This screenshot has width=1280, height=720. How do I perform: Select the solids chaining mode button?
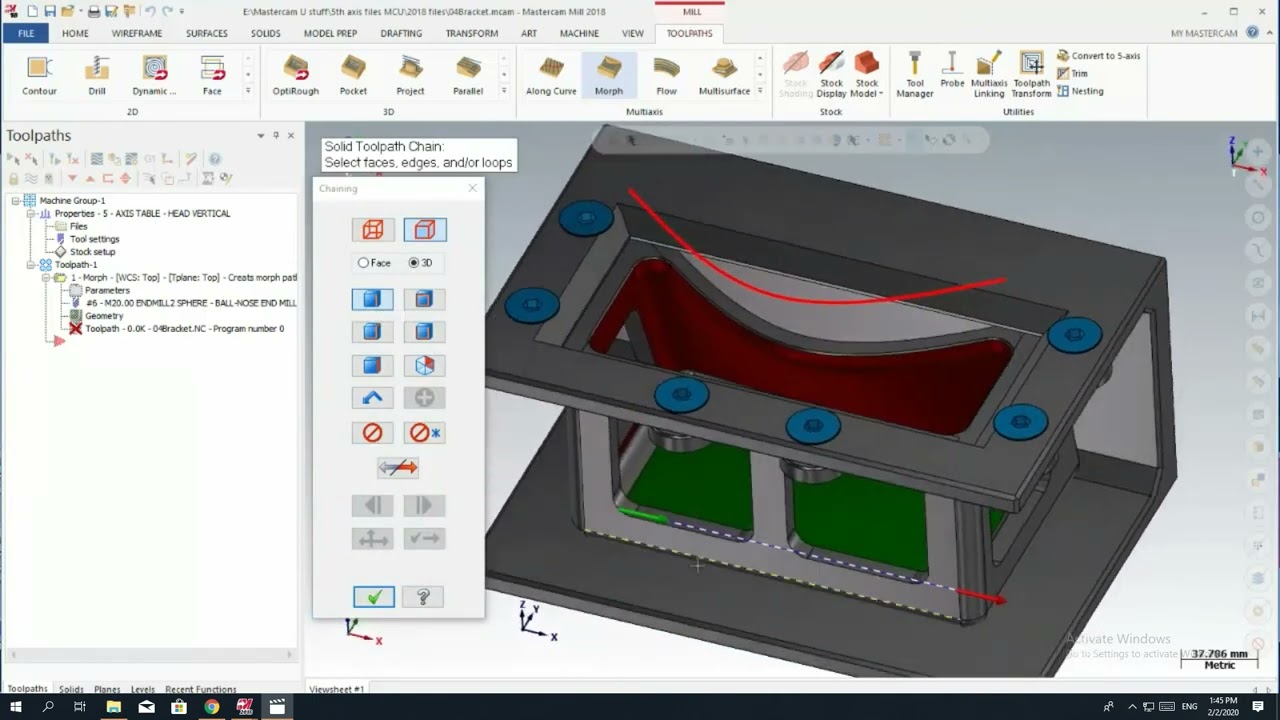(425, 230)
